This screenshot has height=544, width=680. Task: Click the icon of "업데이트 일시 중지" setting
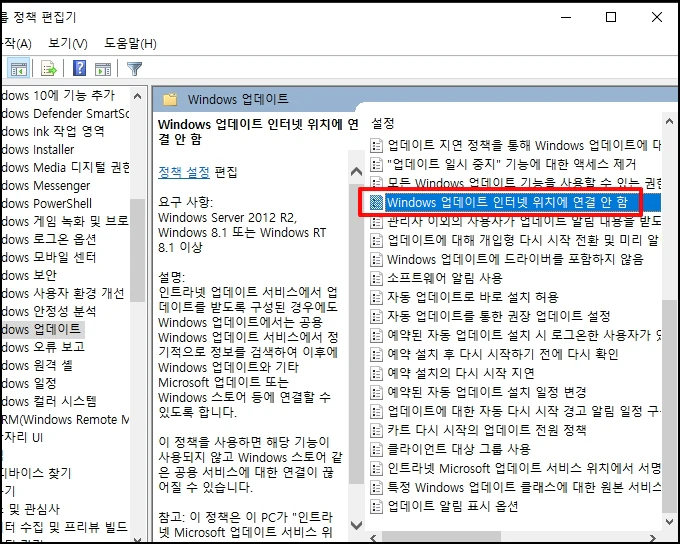pyautogui.click(x=376, y=164)
